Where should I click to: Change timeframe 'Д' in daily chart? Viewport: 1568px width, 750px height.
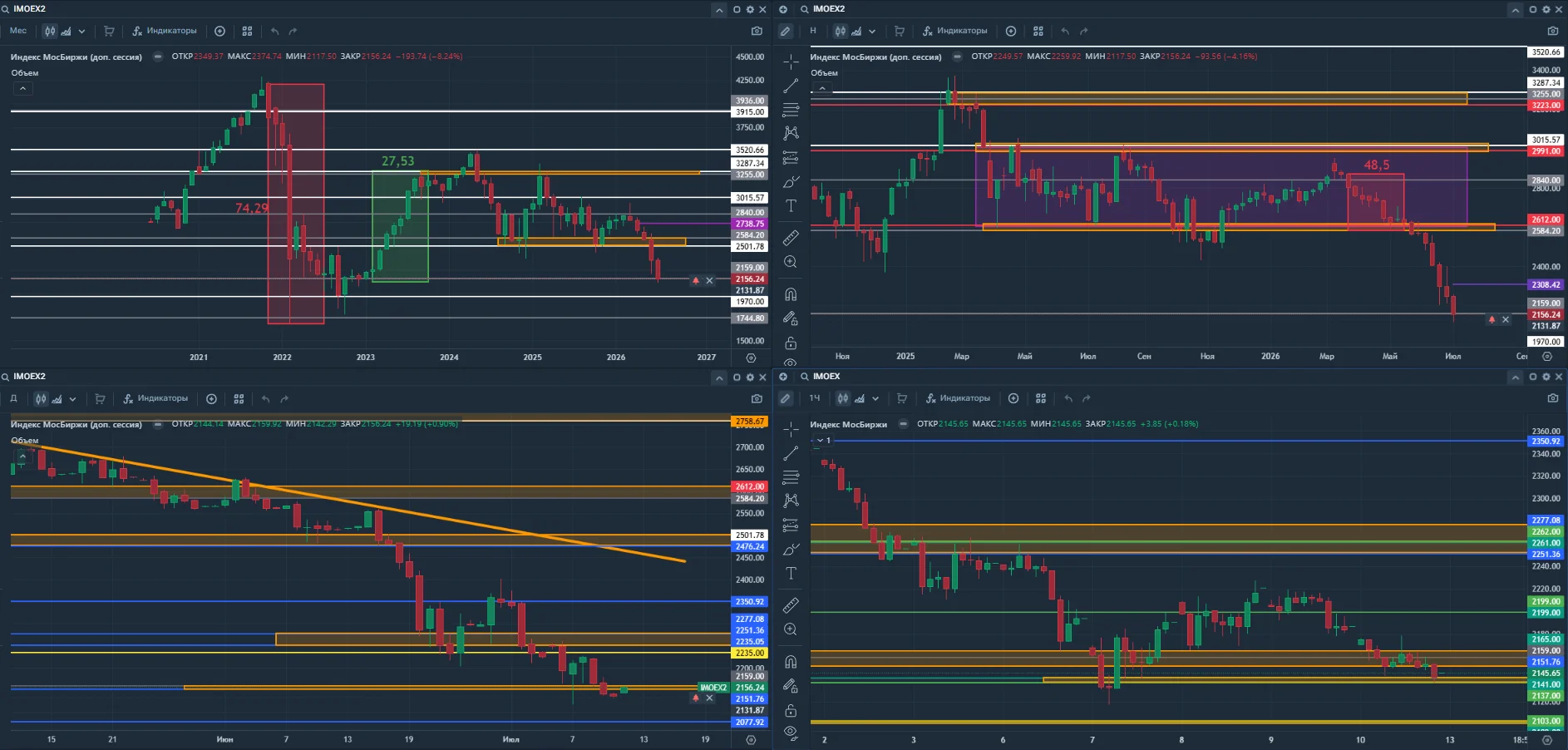pos(13,398)
